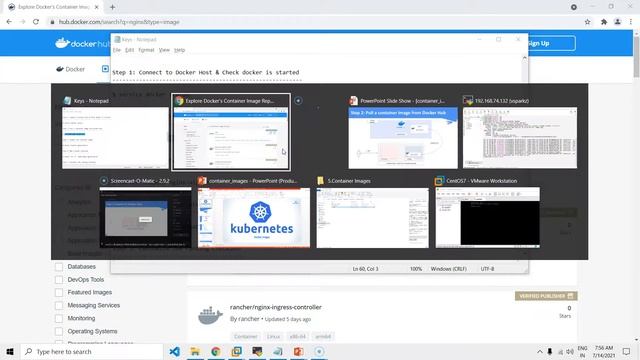The height and width of the screenshot is (360, 640).
Task: Open Screencast-O-Matic from the taskbar
Action: click(319, 351)
